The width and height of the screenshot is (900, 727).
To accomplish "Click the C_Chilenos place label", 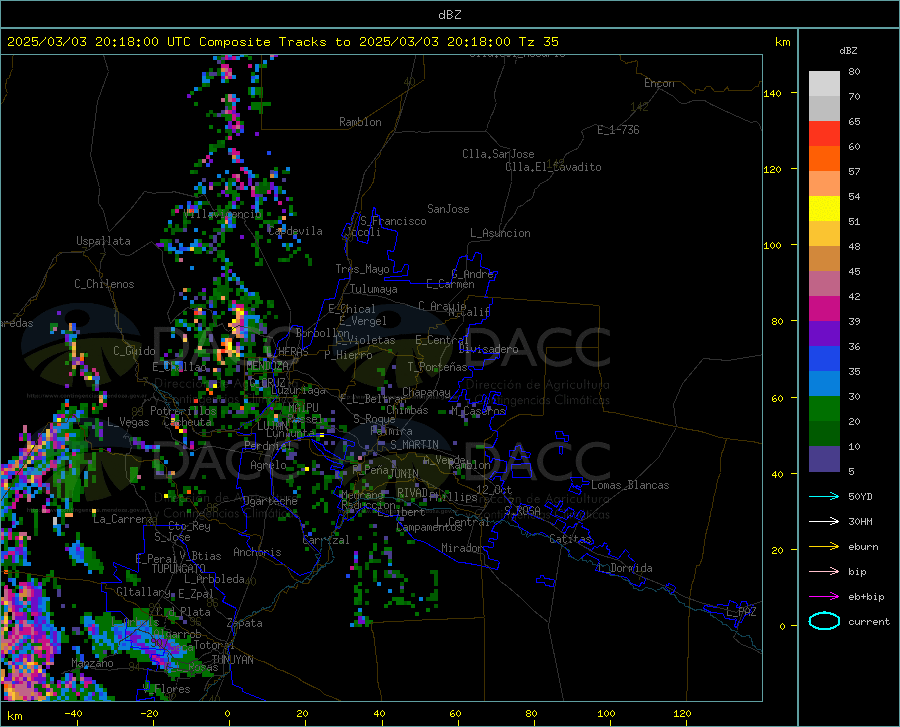I will pos(104,284).
